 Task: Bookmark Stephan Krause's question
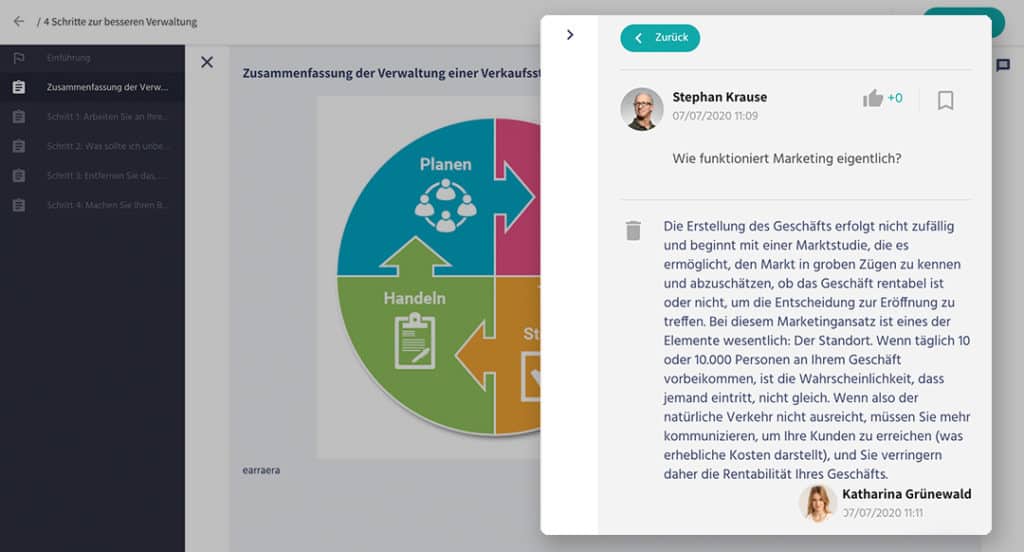point(945,100)
